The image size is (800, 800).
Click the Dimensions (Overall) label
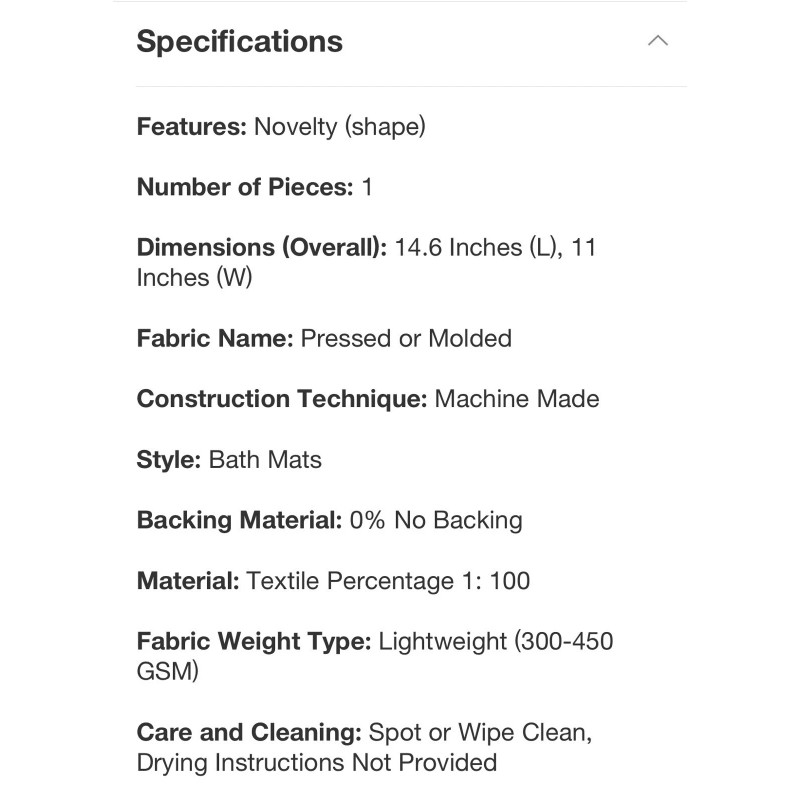[262, 247]
